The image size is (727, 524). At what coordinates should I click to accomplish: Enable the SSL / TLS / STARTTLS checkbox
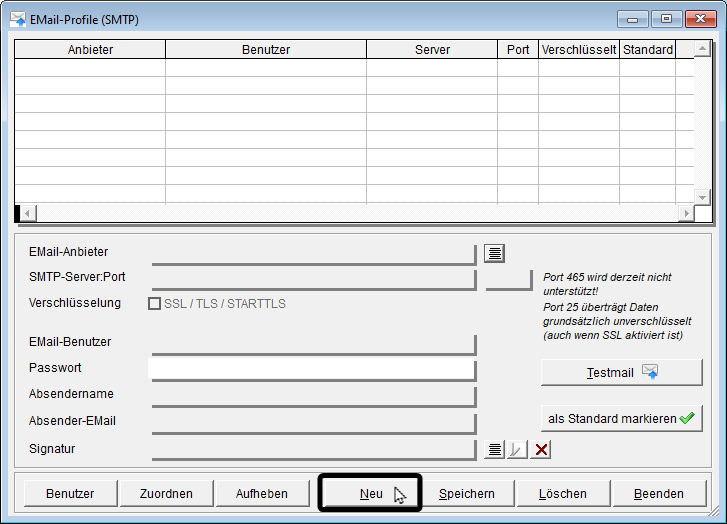(154, 304)
